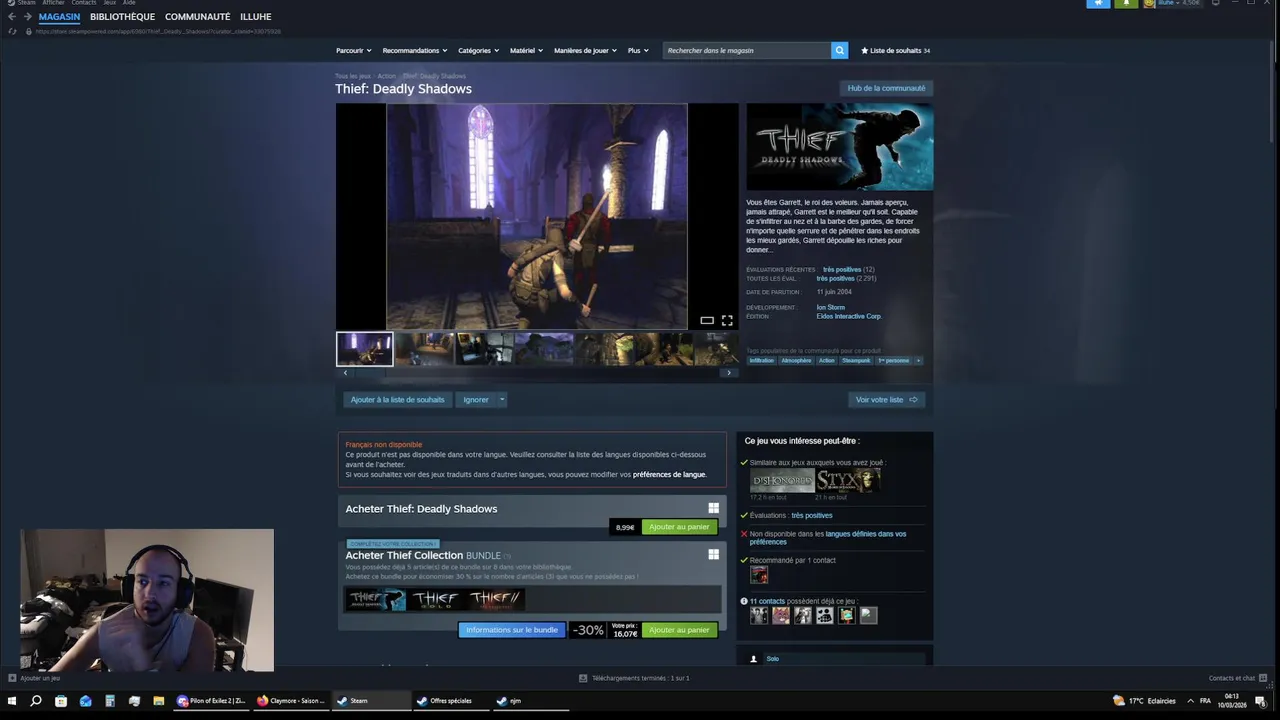
Task: Click the recommending contact's avatar
Action: pyautogui.click(x=759, y=575)
